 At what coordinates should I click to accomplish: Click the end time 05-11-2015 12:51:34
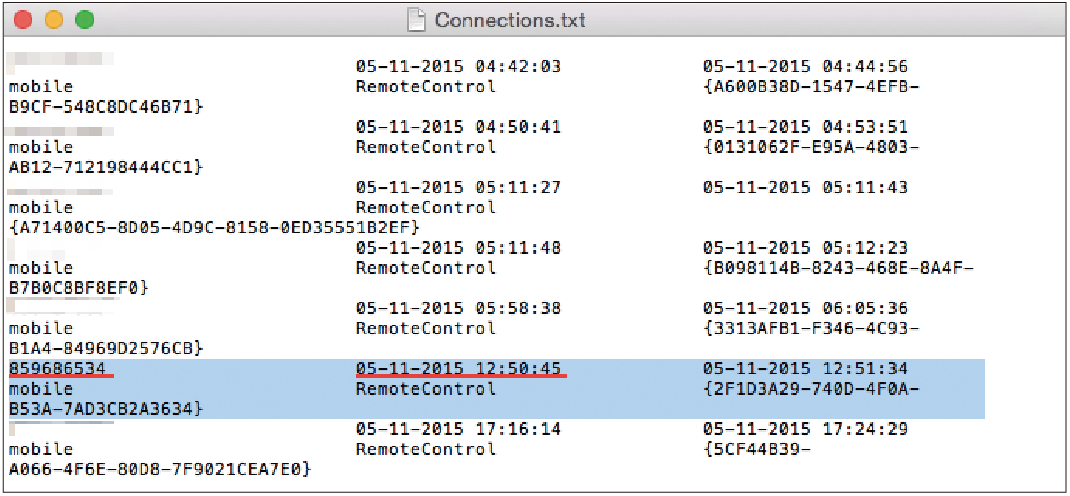click(805, 369)
